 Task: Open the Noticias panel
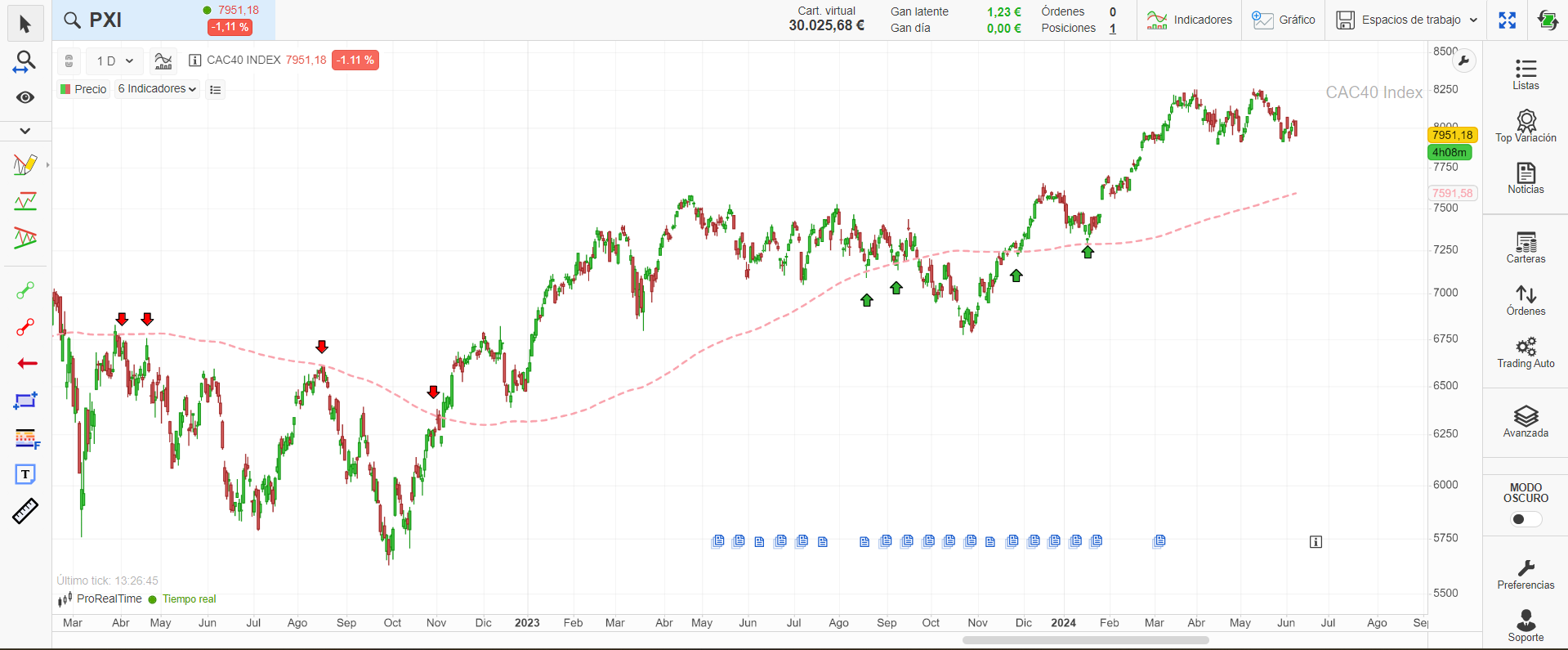[x=1526, y=178]
